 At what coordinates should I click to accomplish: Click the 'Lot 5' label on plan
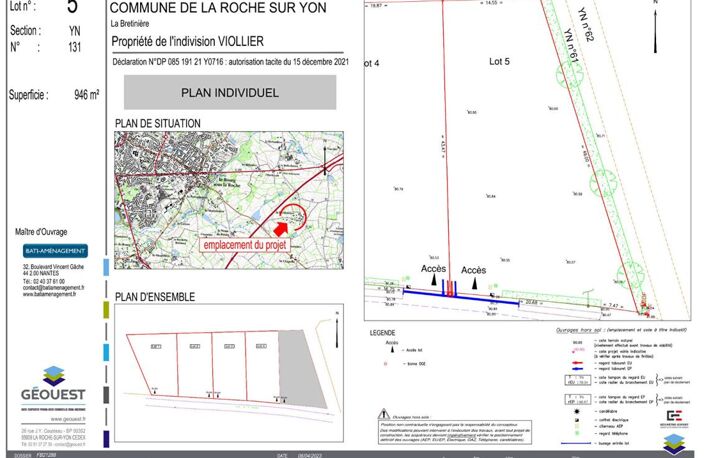[x=499, y=61]
